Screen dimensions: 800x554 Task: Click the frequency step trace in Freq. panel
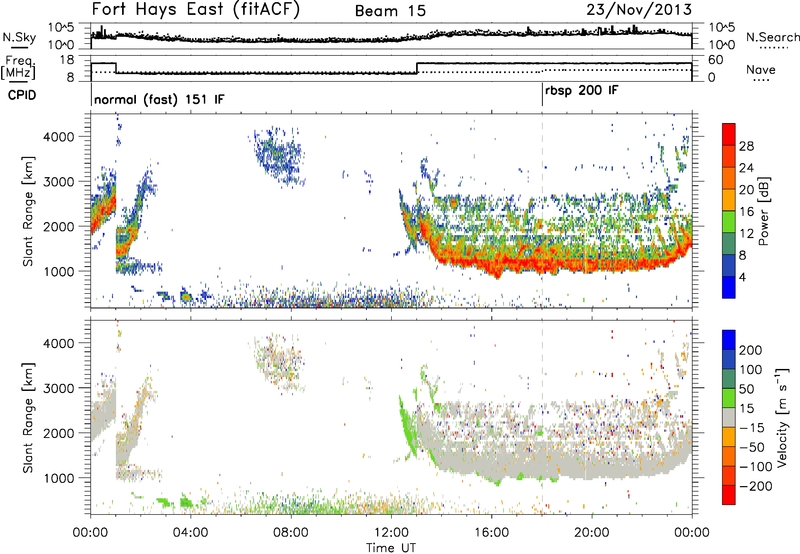(391, 68)
